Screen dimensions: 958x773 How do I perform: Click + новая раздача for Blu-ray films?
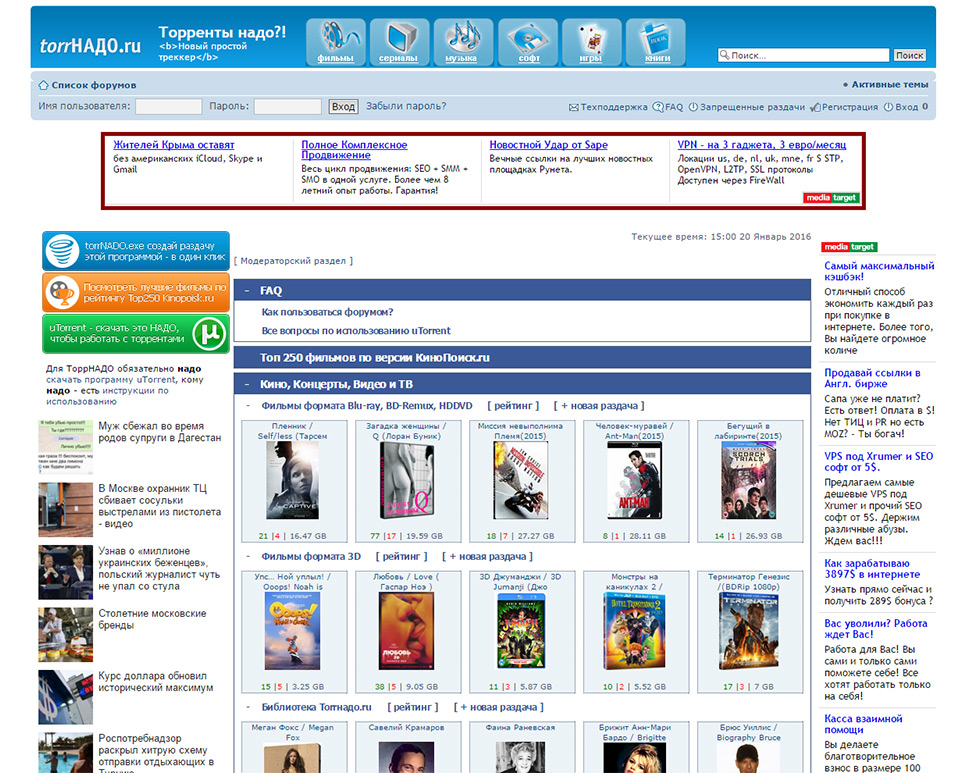point(599,406)
